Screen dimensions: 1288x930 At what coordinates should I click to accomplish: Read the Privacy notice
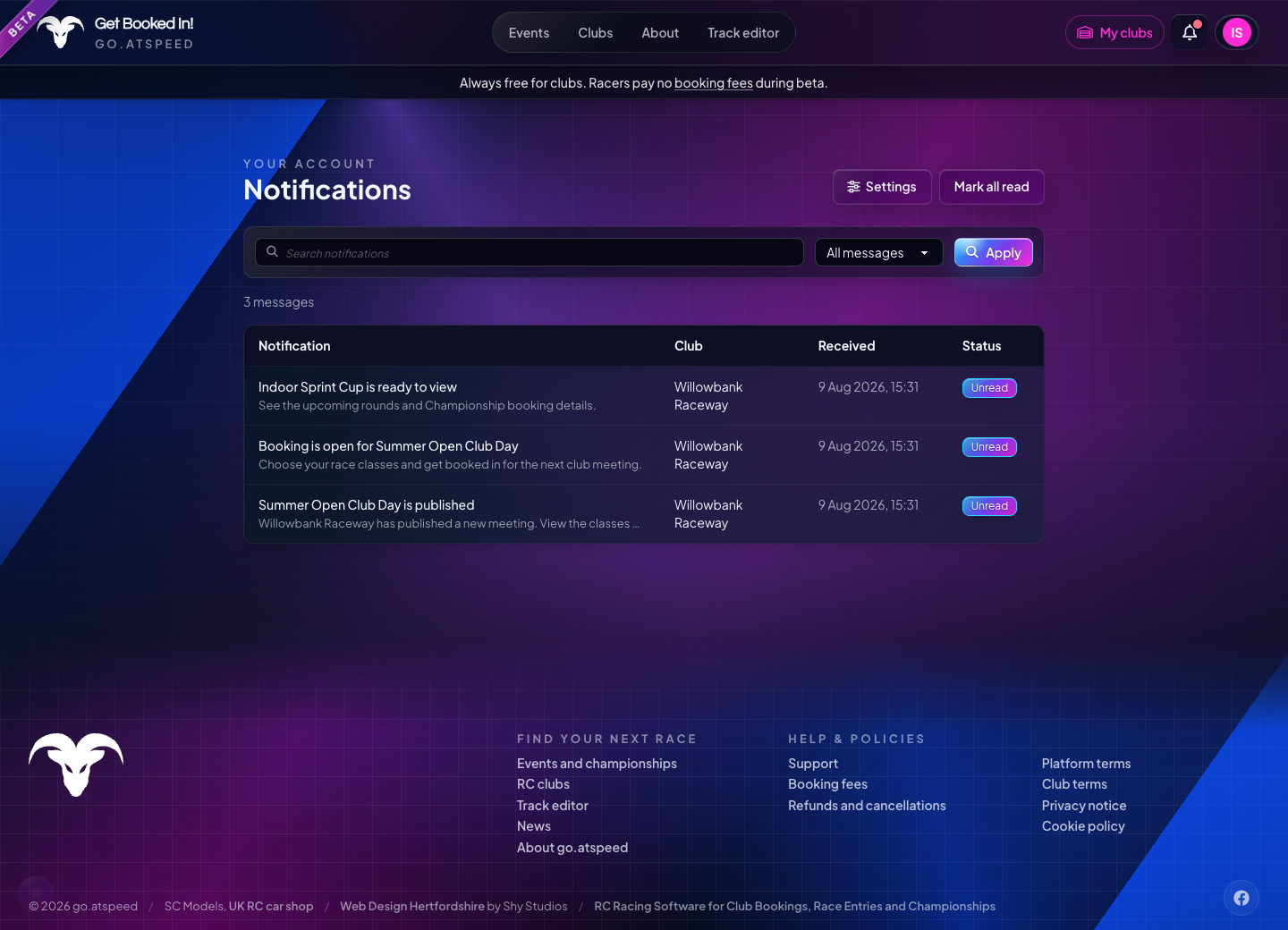tap(1084, 806)
